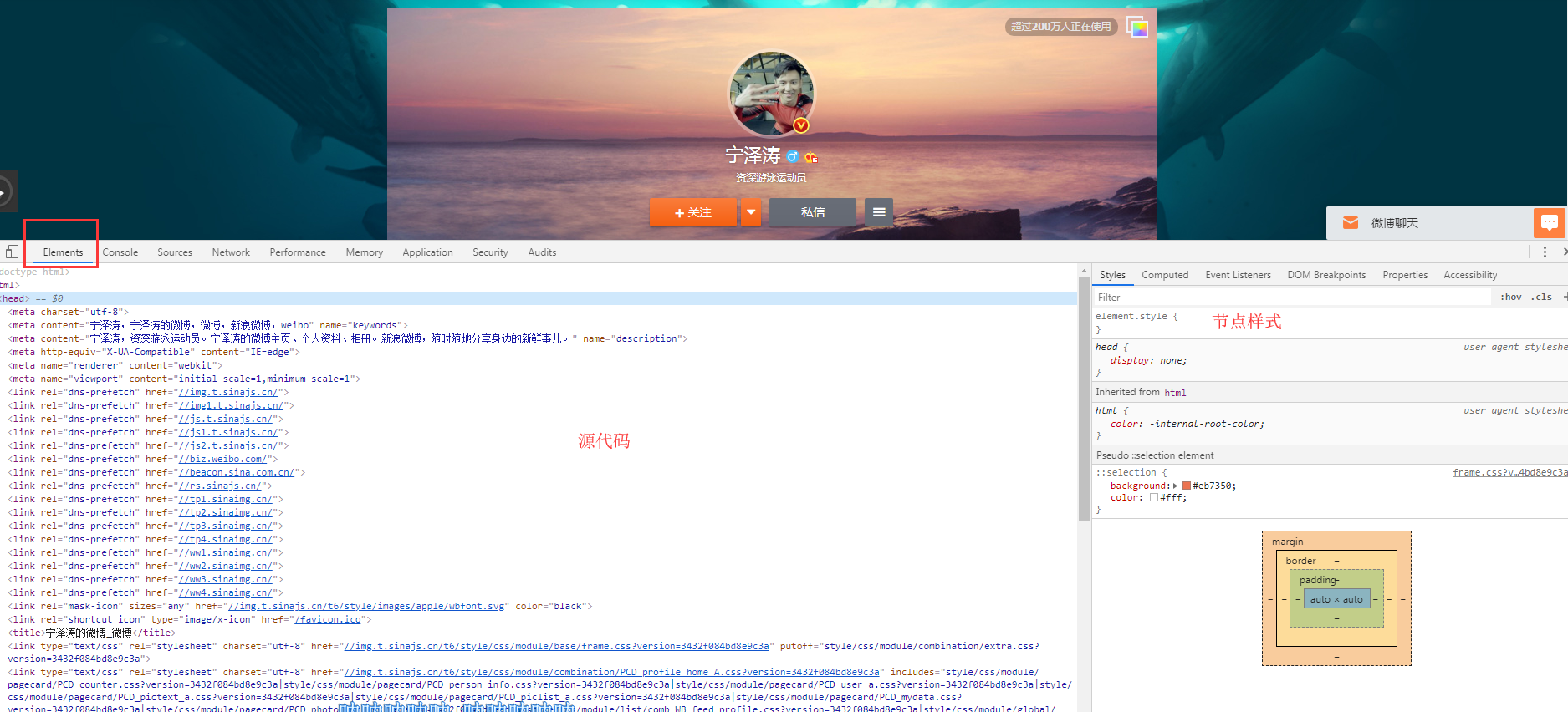Select the meta charset="utf-8" node

tap(69, 312)
